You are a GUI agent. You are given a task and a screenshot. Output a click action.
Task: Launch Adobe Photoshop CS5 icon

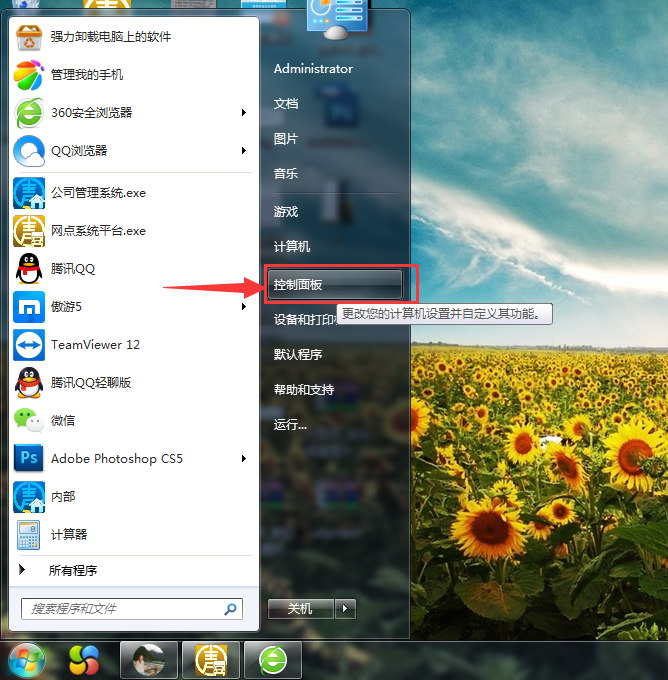tap(29, 459)
